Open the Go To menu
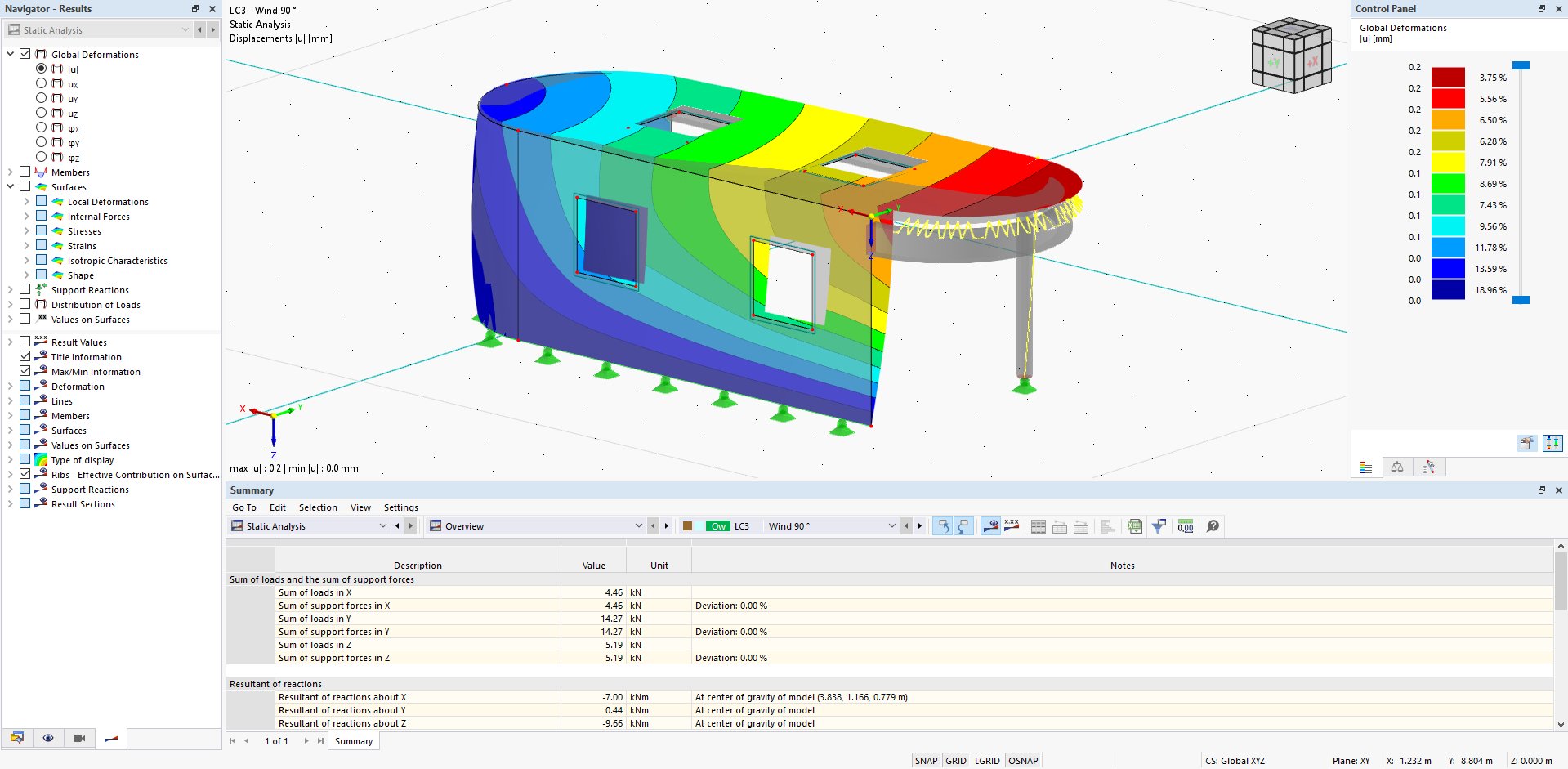The height and width of the screenshot is (769, 1568). tap(243, 507)
